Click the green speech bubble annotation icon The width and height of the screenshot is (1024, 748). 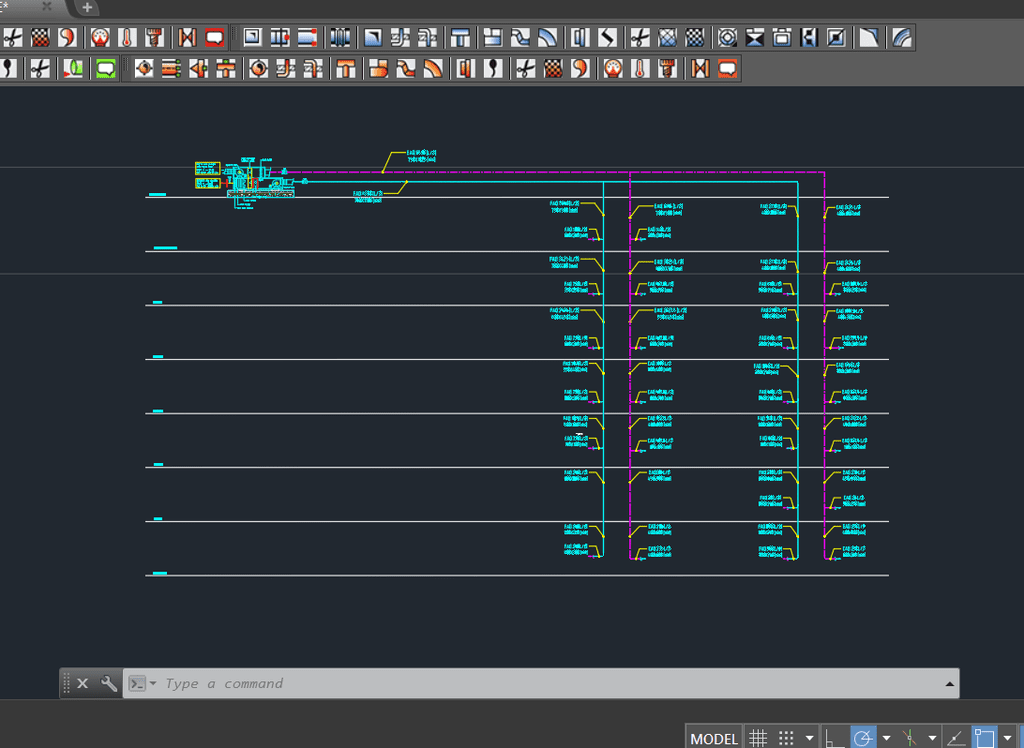(106, 68)
